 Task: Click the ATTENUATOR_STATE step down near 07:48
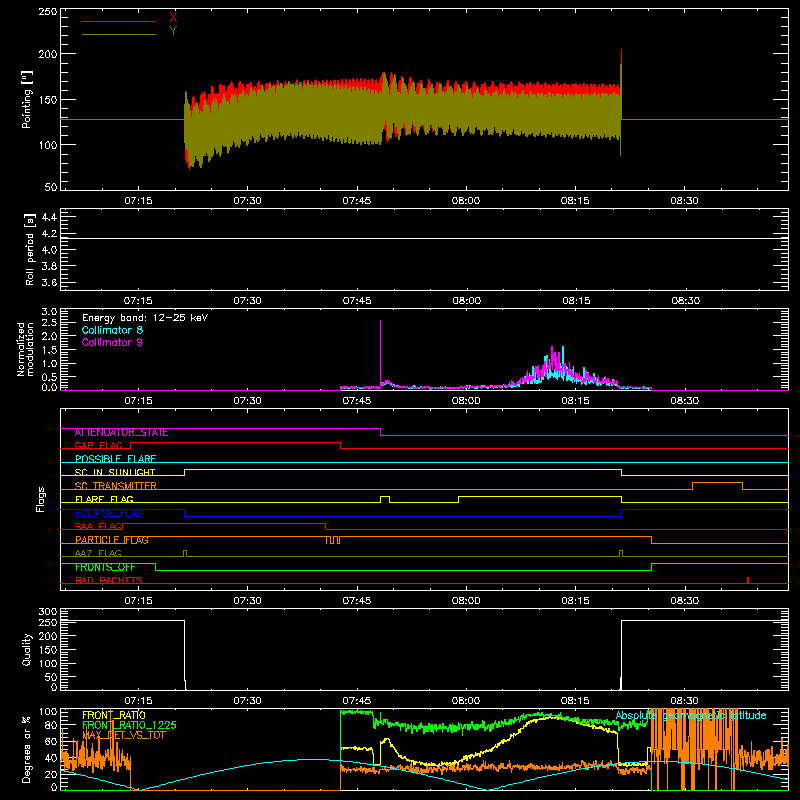pyautogui.click(x=381, y=432)
